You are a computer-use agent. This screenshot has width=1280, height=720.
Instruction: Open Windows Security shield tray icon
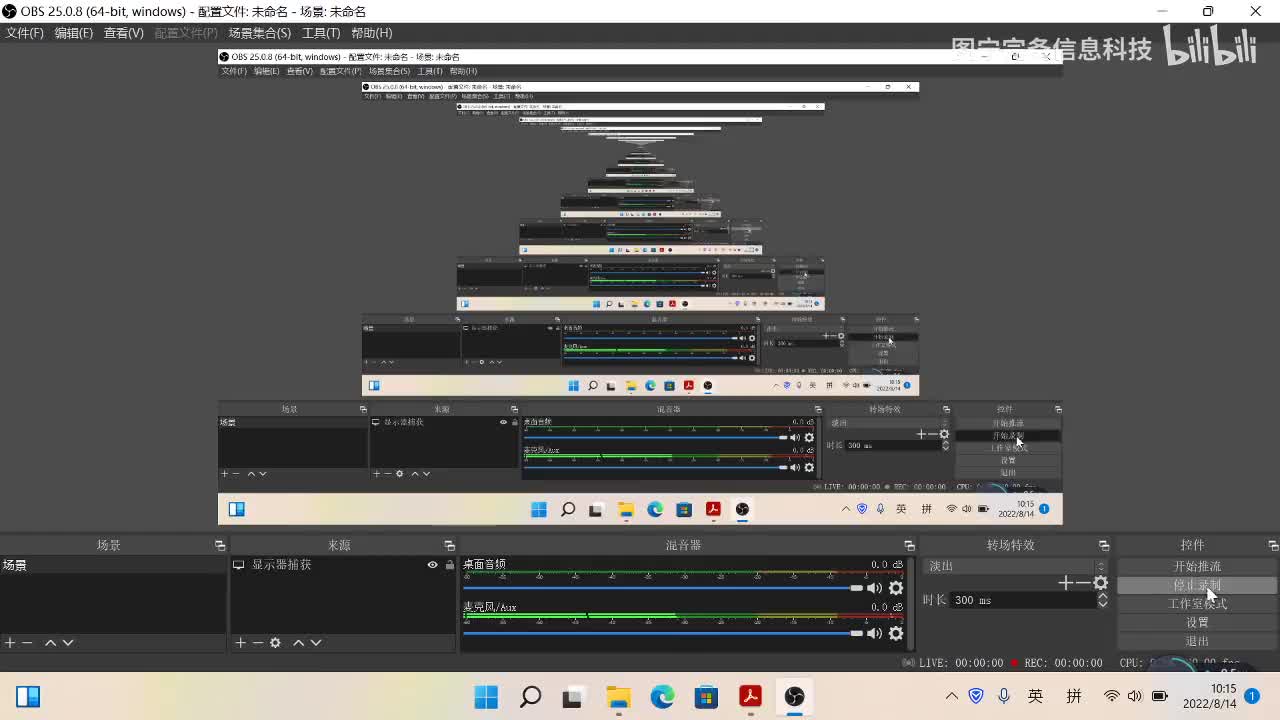977,696
